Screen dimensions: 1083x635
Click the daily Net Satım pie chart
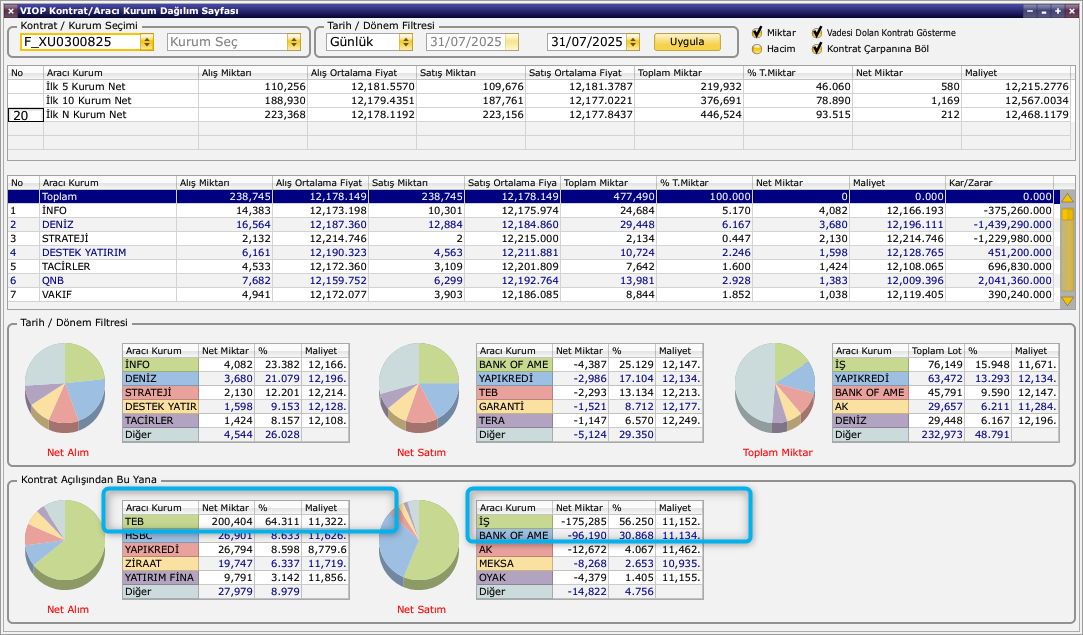tap(419, 388)
